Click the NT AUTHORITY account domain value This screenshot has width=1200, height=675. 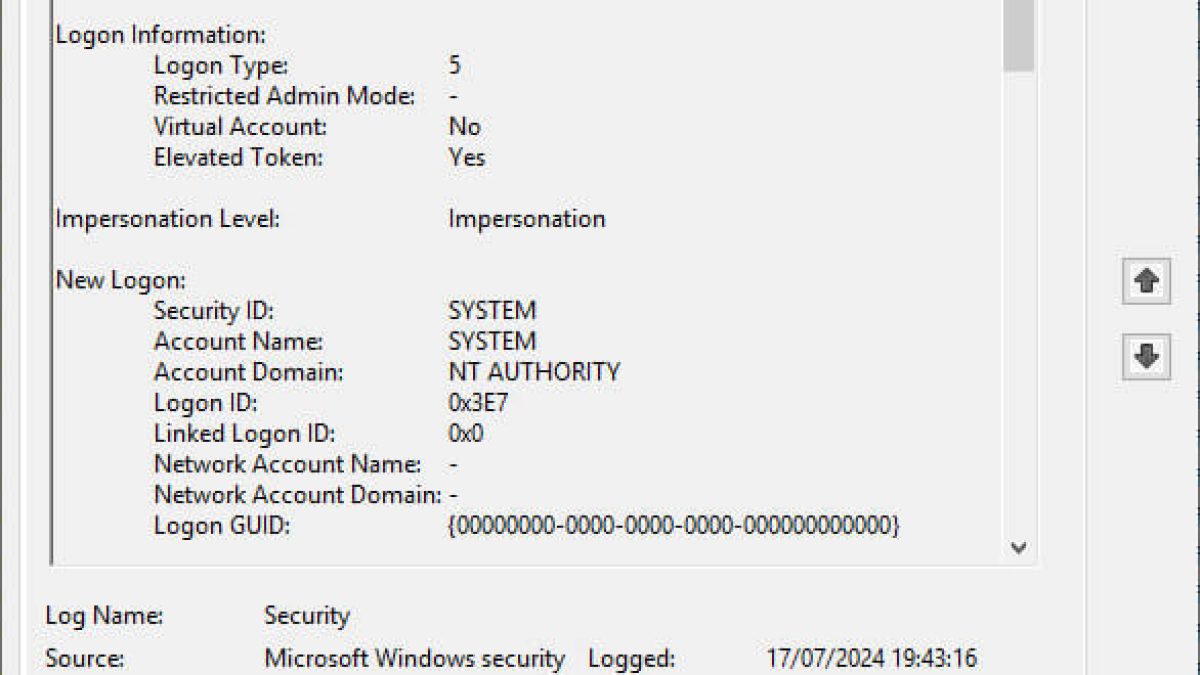coord(534,372)
